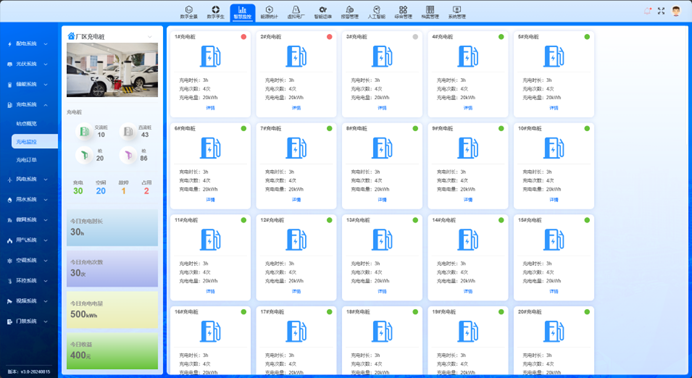
Task: Open the 详情 link on 8#充电桩 card
Action: pos(382,200)
